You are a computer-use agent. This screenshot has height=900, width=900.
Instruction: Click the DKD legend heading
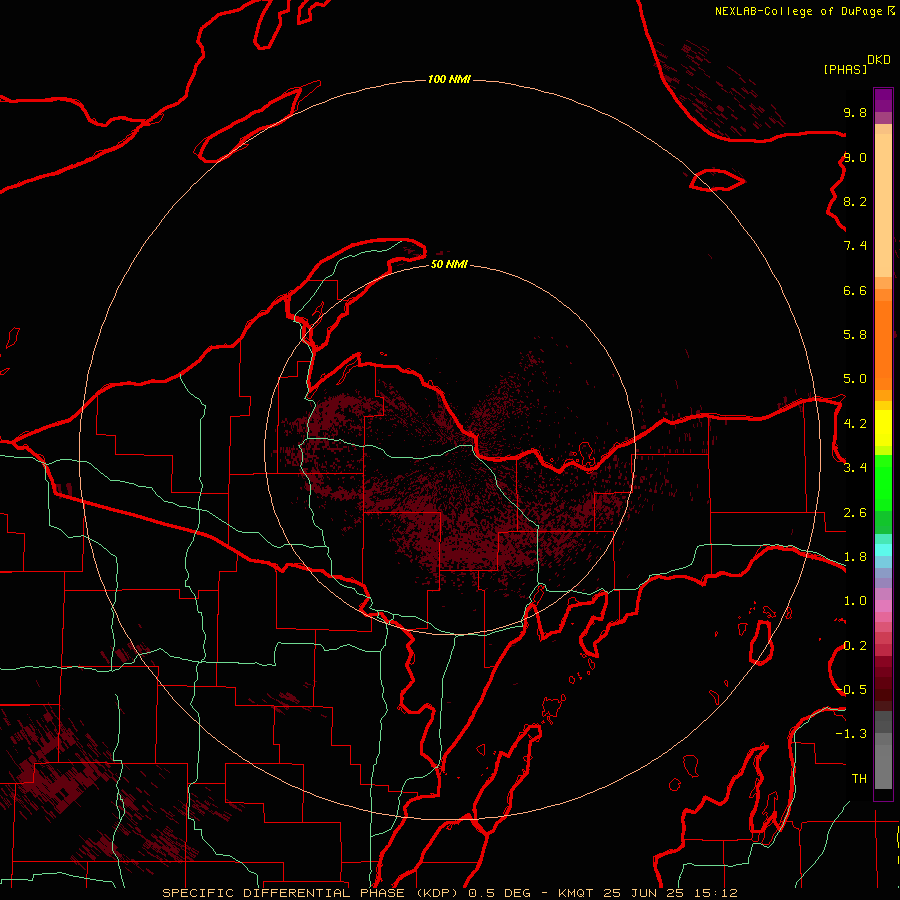click(879, 60)
